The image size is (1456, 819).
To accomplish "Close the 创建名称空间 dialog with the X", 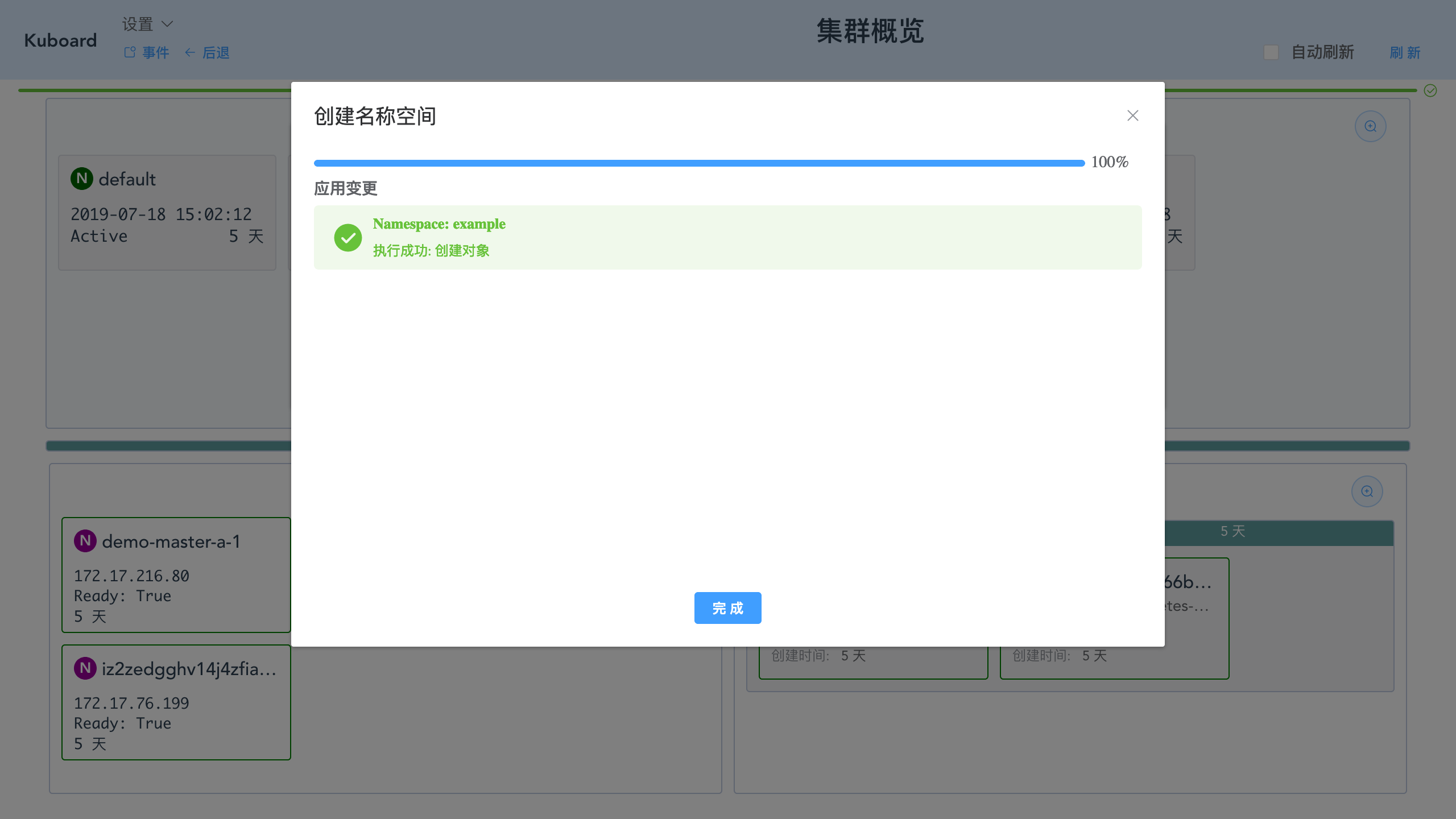I will pos(1132,115).
